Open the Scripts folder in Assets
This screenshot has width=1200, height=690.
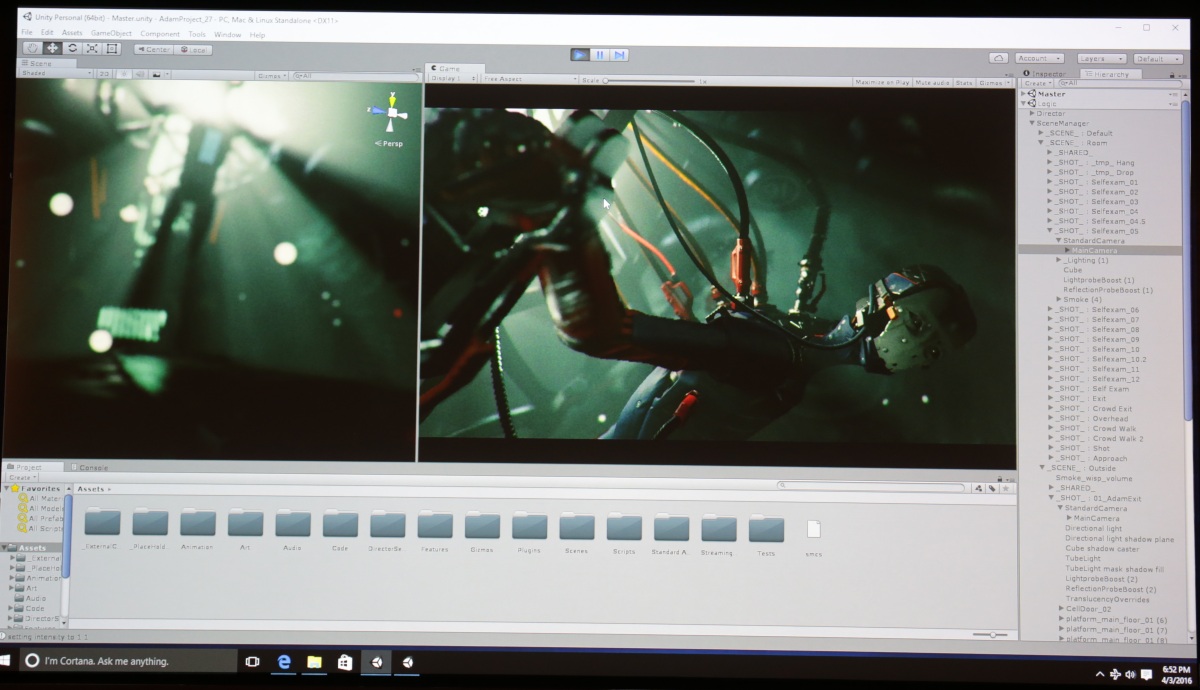624,528
